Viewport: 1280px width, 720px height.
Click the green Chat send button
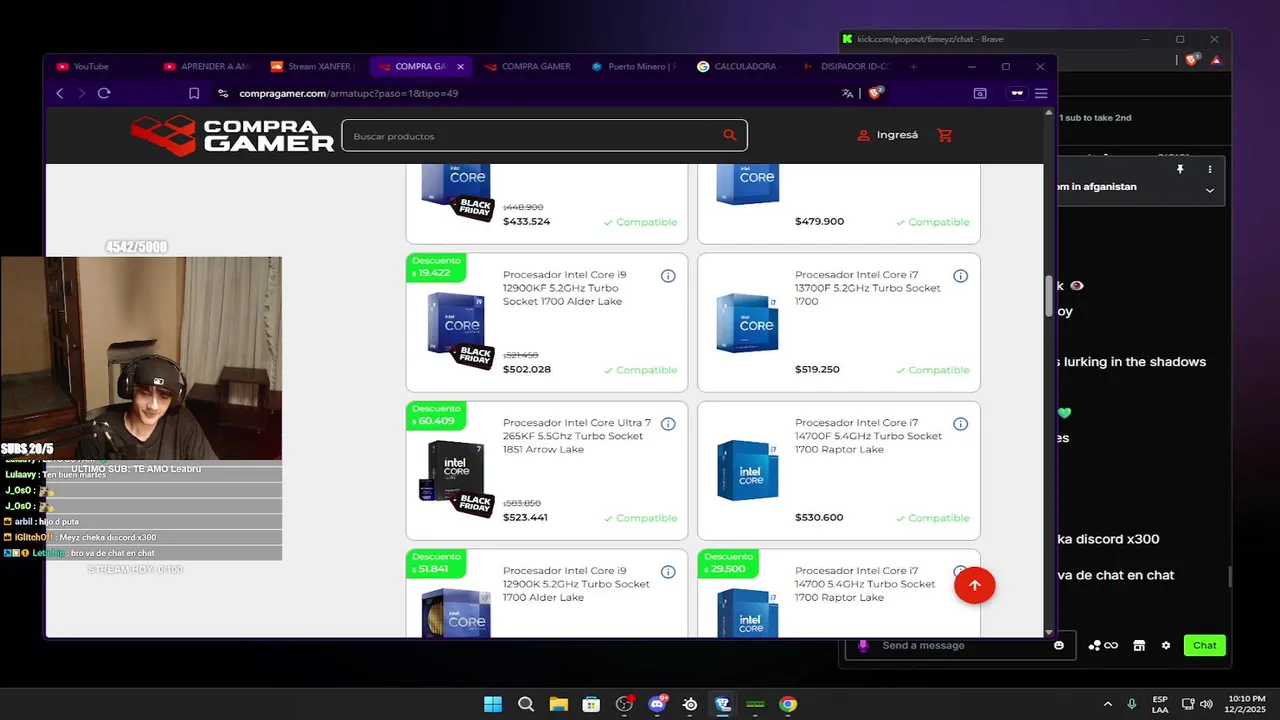pyautogui.click(x=1204, y=645)
